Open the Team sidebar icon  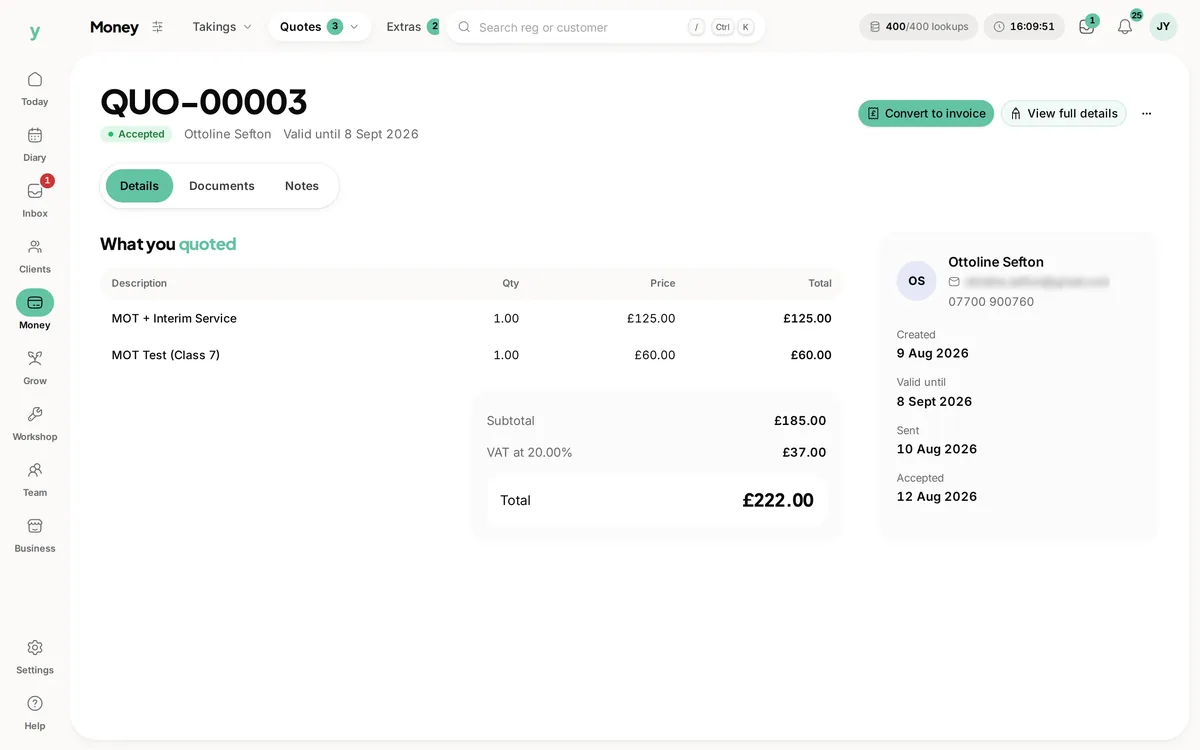[x=35, y=470]
